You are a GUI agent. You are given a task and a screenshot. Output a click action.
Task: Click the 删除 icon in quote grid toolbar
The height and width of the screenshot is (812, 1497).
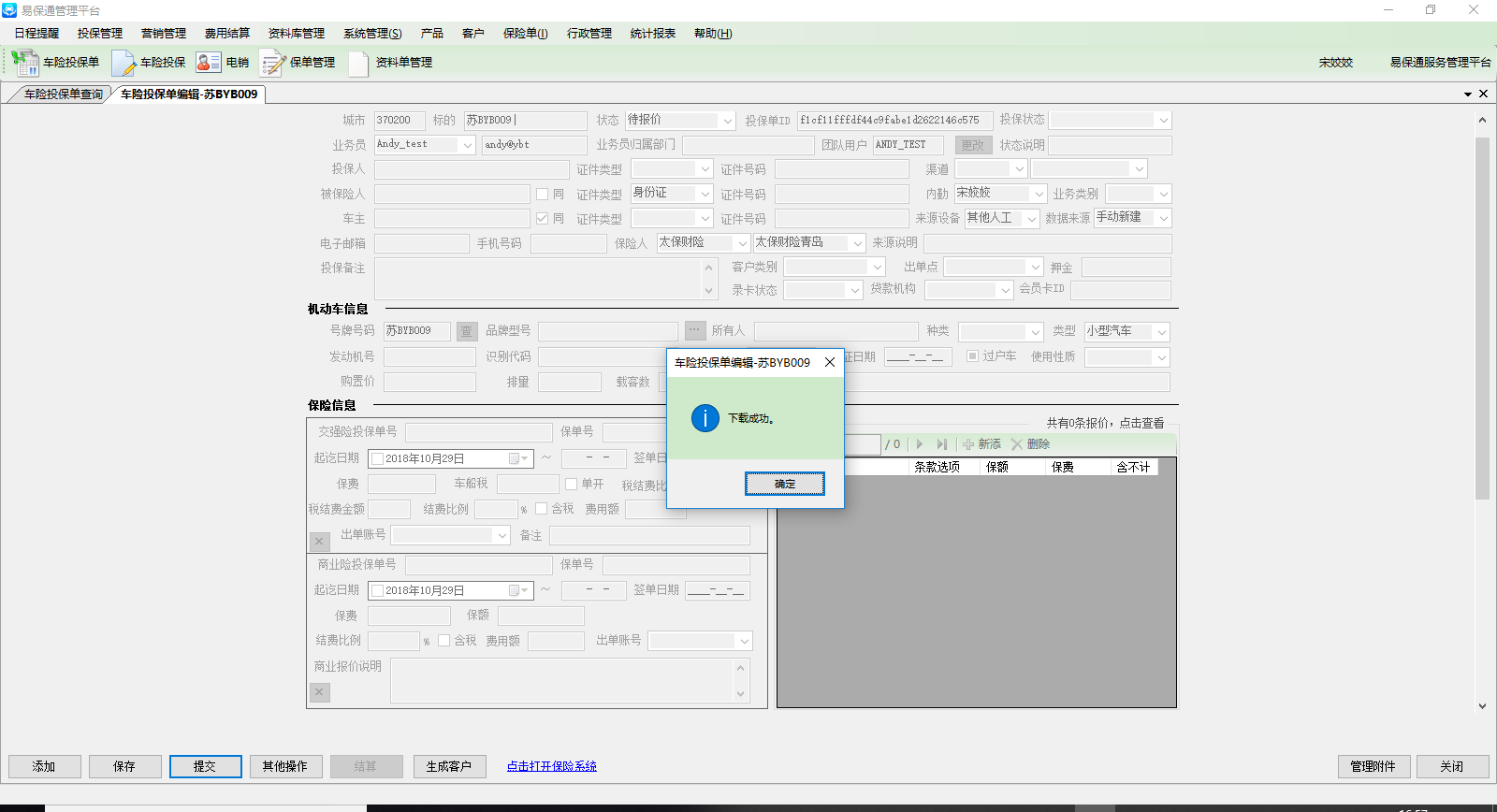pyautogui.click(x=1017, y=444)
